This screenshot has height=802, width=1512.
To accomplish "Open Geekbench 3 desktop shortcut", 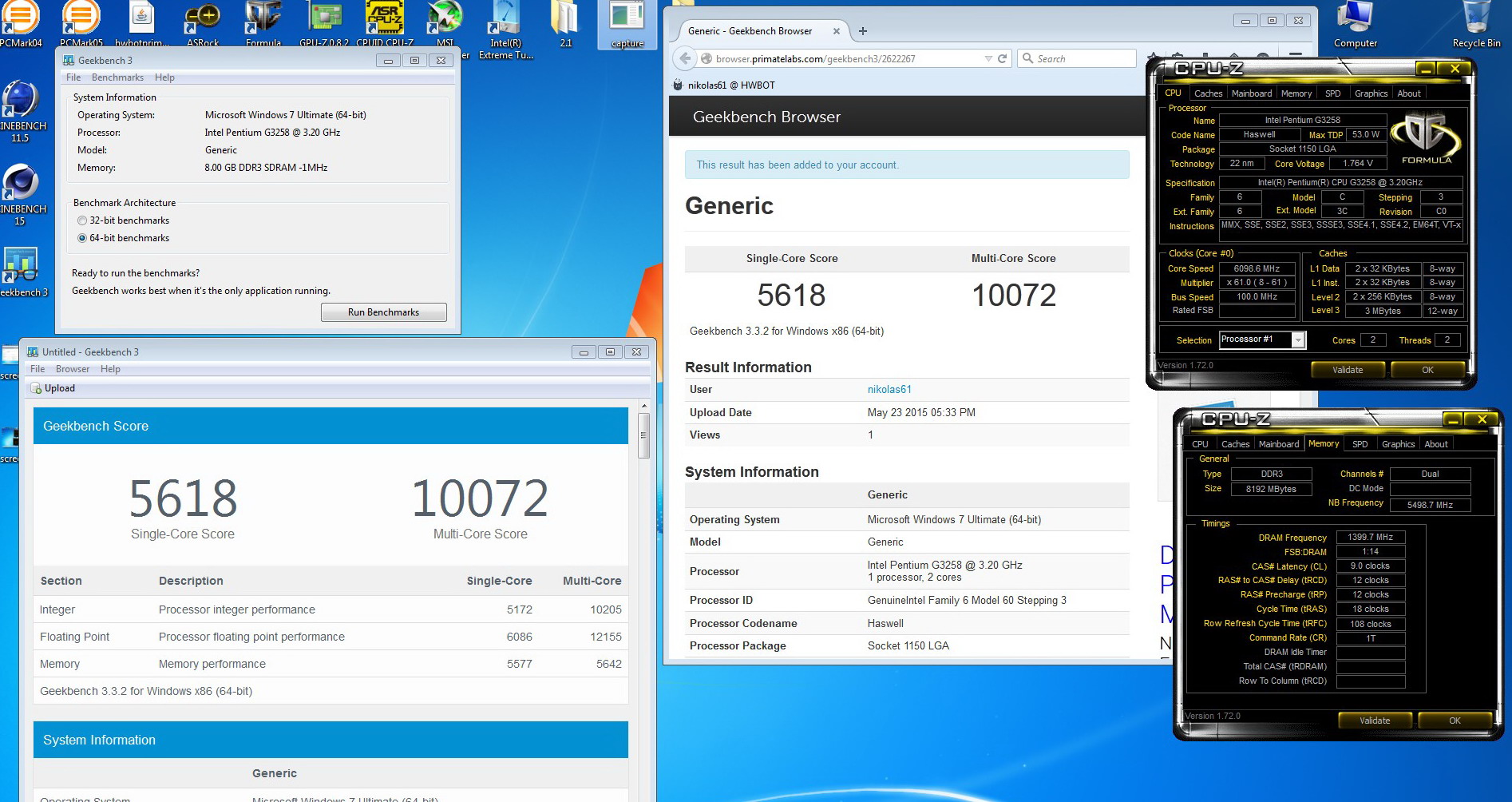I will [x=22, y=272].
